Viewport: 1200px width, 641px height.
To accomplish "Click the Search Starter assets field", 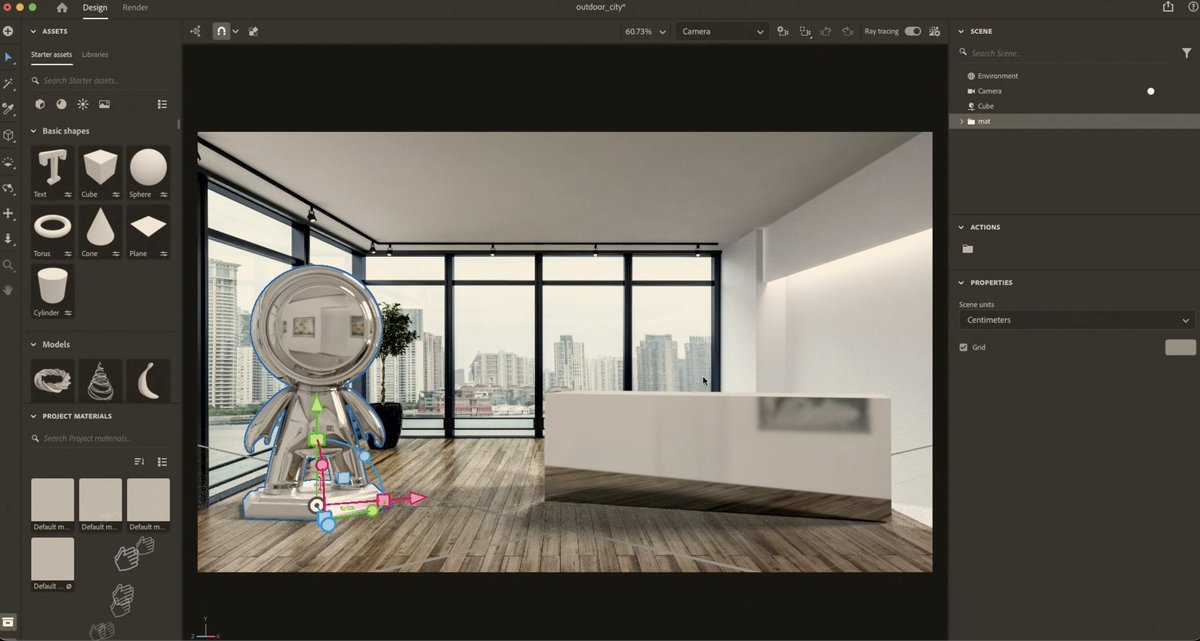I will pos(100,80).
